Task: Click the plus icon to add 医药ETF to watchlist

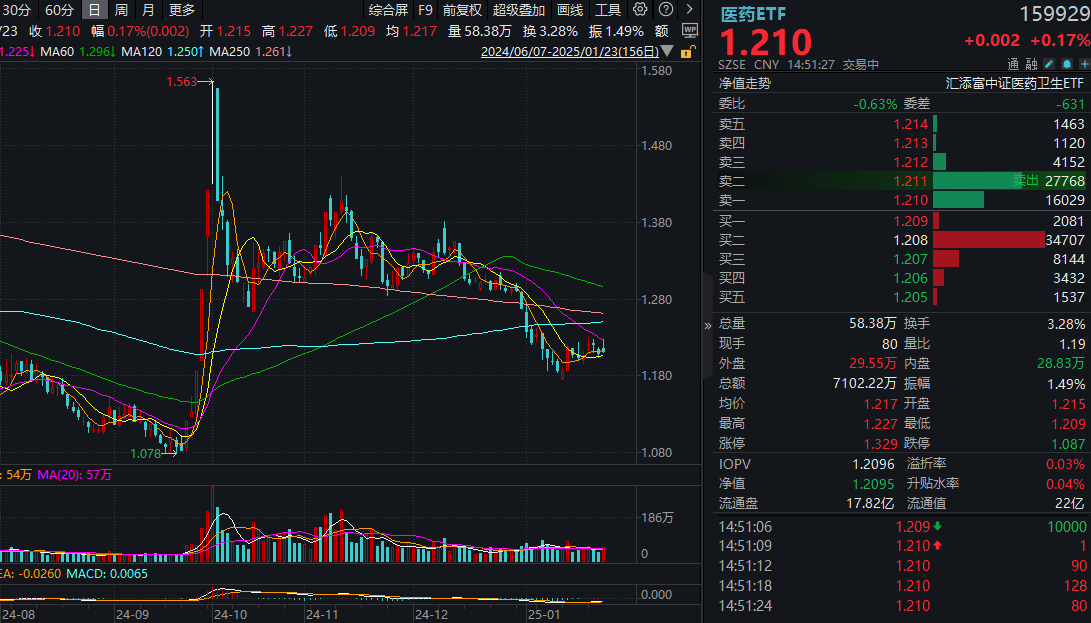Action: [x=1084, y=63]
